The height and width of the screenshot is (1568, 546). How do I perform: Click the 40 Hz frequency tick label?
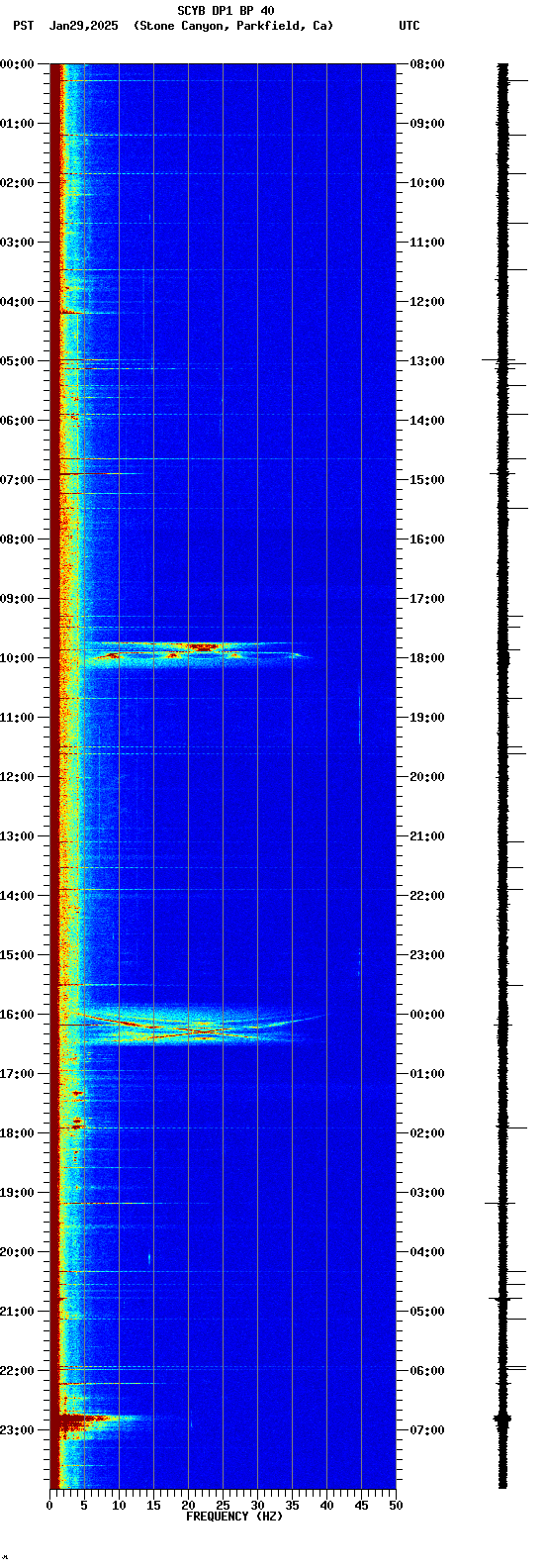click(x=326, y=1506)
